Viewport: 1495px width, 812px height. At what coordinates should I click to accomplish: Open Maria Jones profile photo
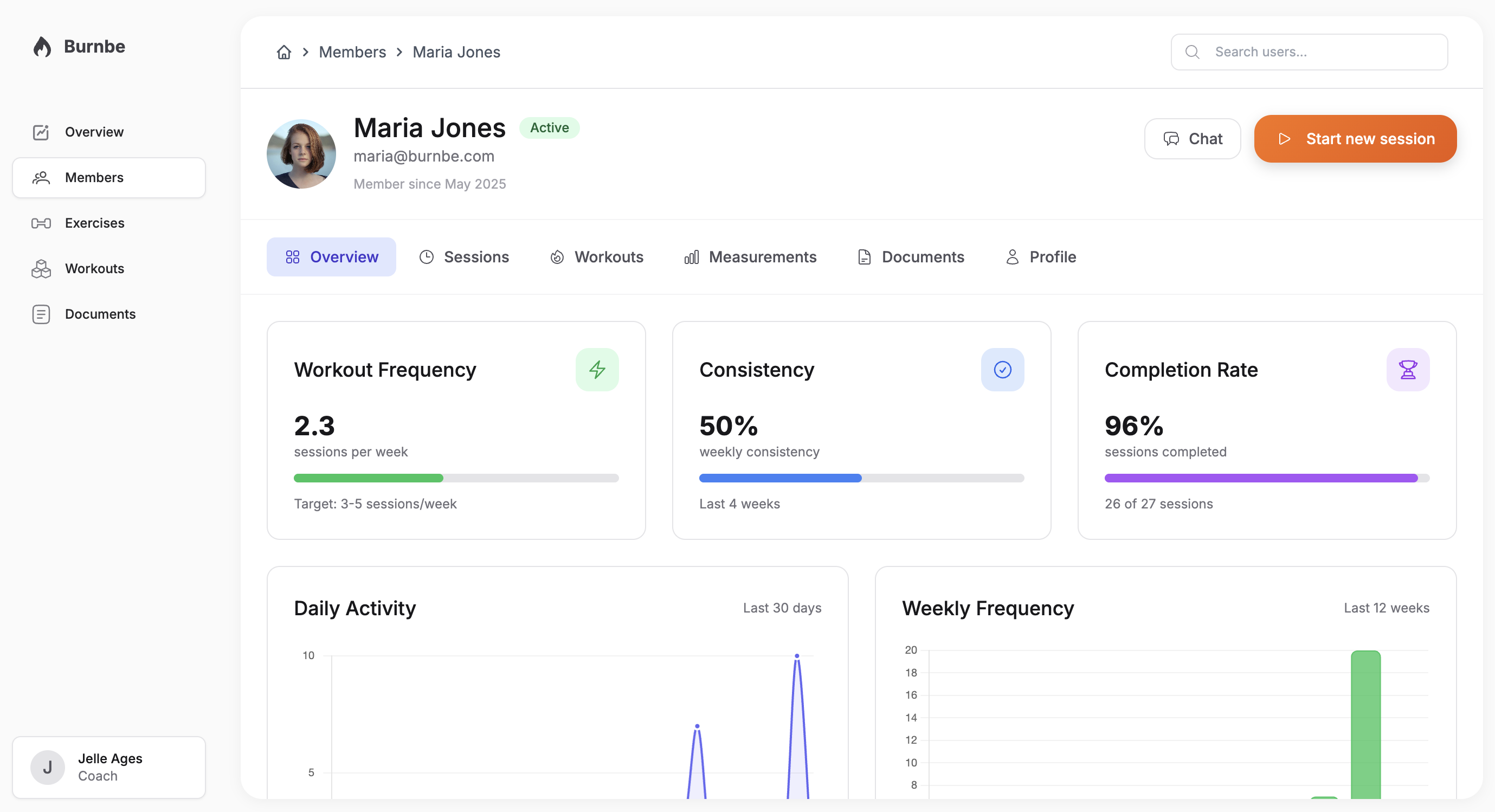pyautogui.click(x=301, y=154)
